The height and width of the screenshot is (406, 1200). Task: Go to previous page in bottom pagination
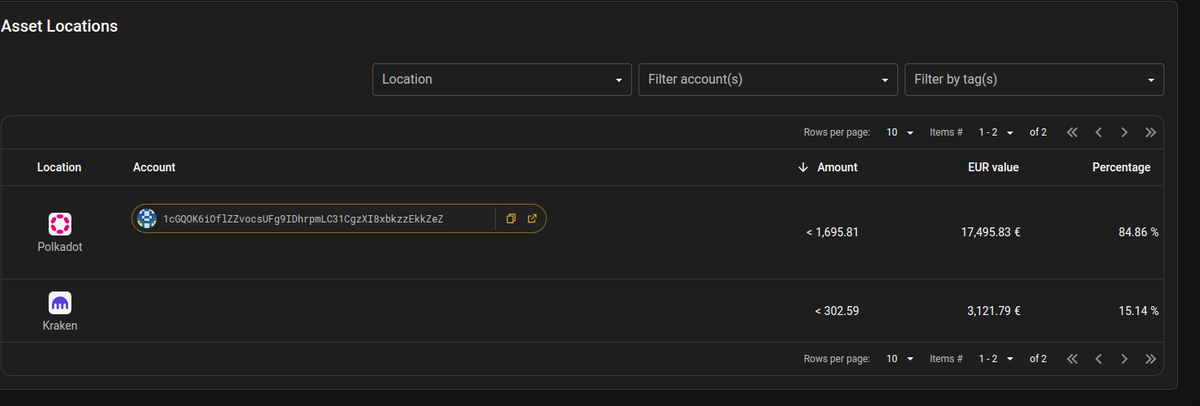tap(1098, 358)
